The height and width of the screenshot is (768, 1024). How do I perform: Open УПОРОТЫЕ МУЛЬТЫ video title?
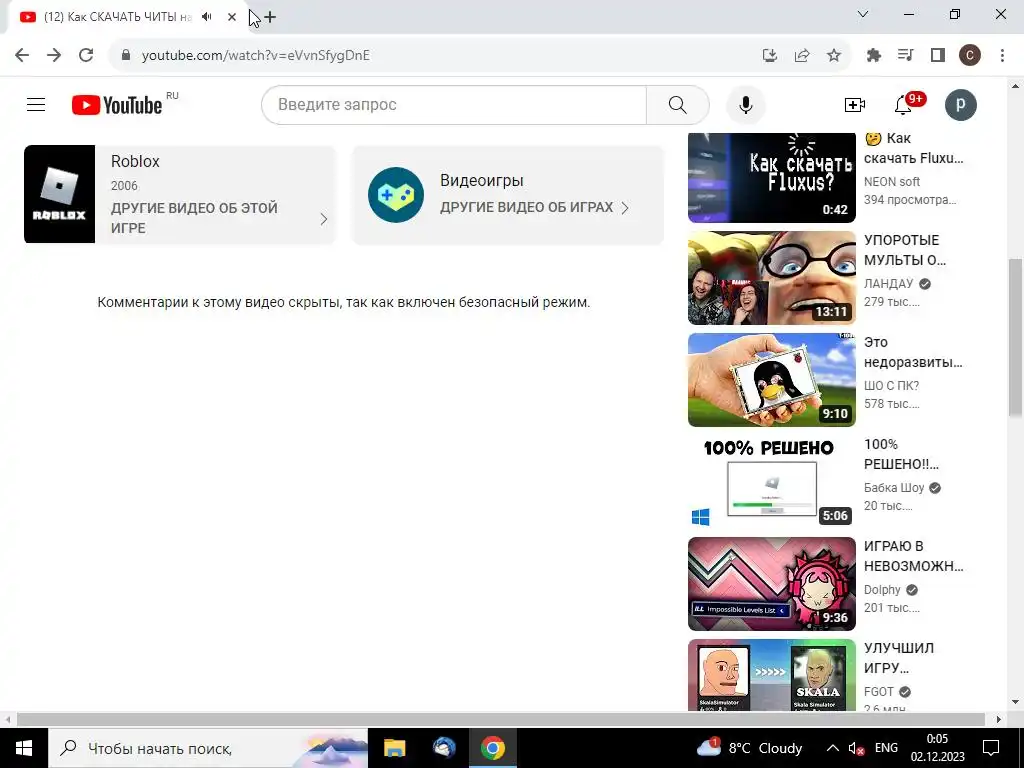tap(904, 249)
